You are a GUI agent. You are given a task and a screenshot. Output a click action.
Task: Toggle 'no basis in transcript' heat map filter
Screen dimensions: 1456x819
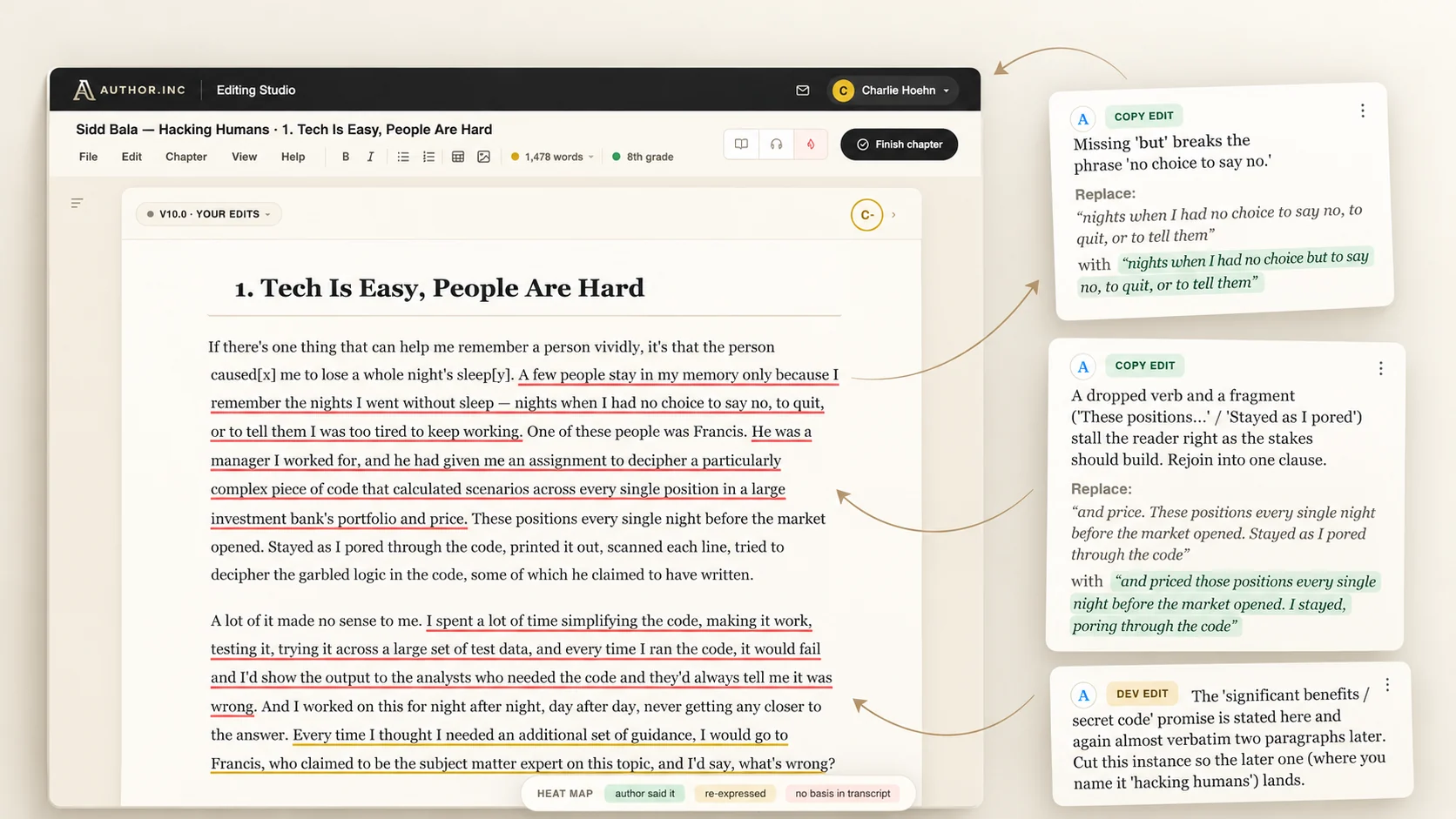point(843,794)
